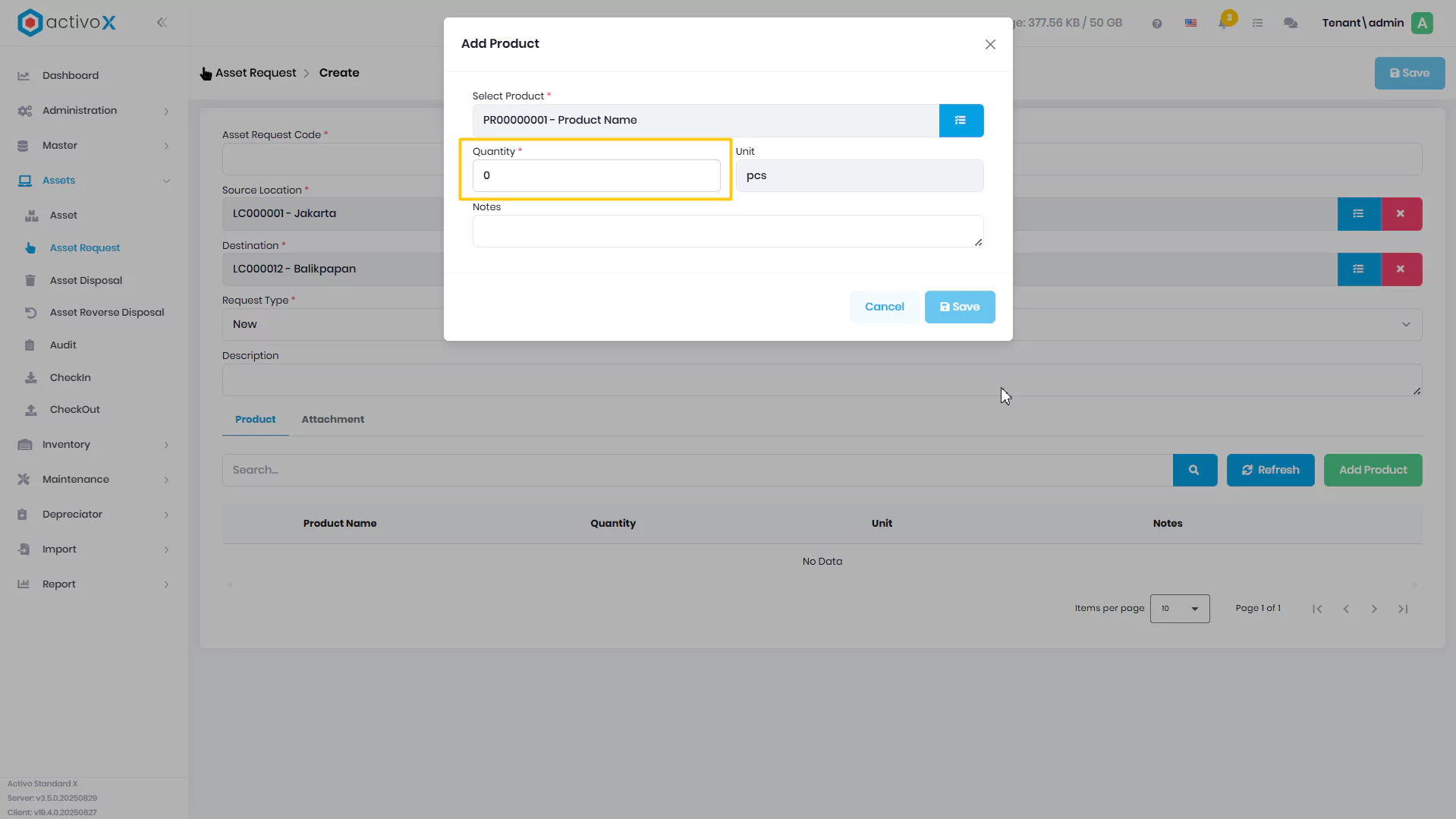Change language via flag icon
1456x819 pixels.
1190,24
